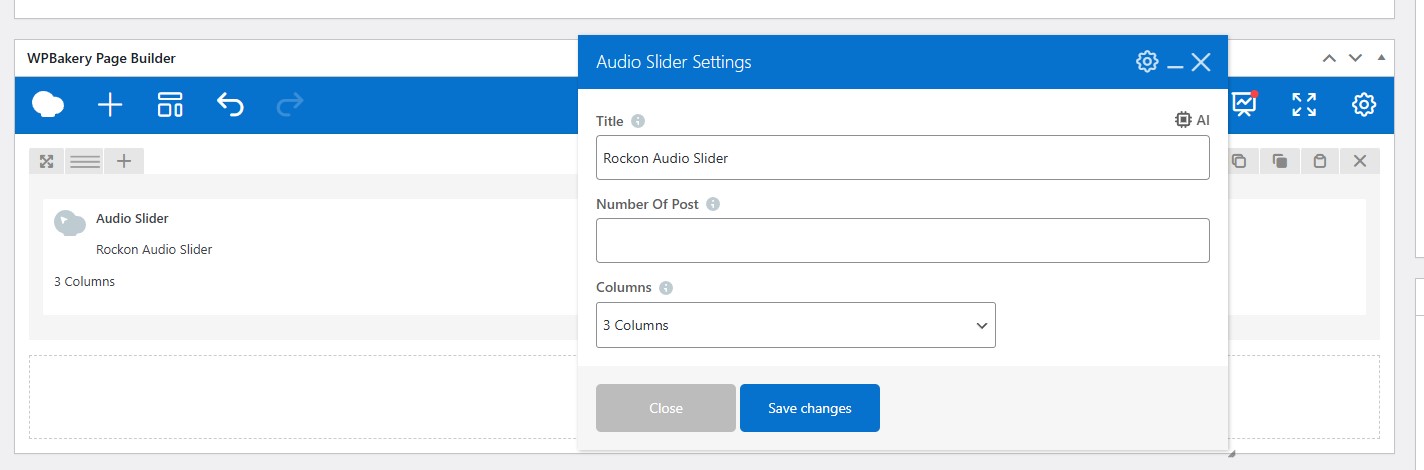Show Number Of Post info icon

coord(713,204)
